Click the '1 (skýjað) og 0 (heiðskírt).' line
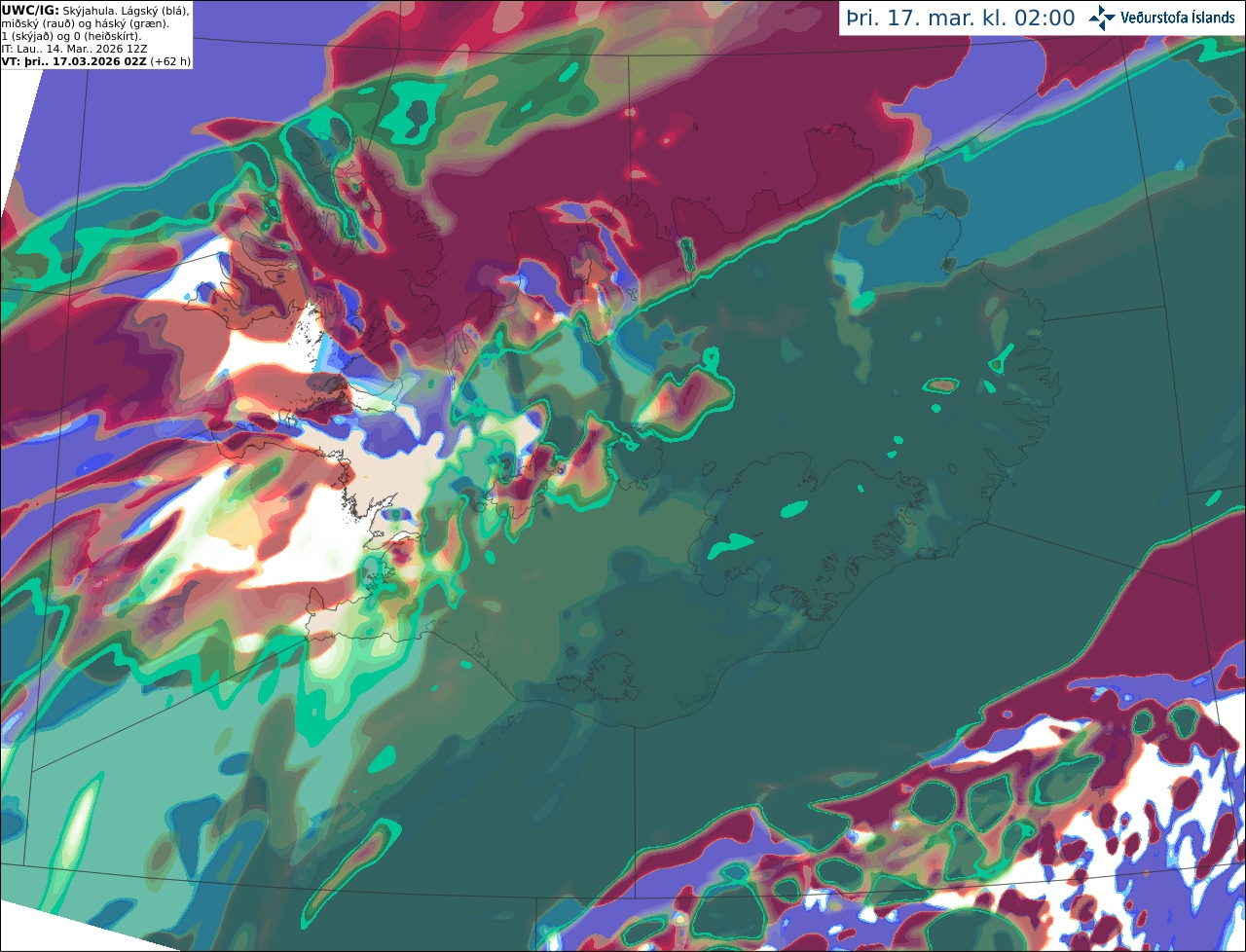 (x=71, y=36)
